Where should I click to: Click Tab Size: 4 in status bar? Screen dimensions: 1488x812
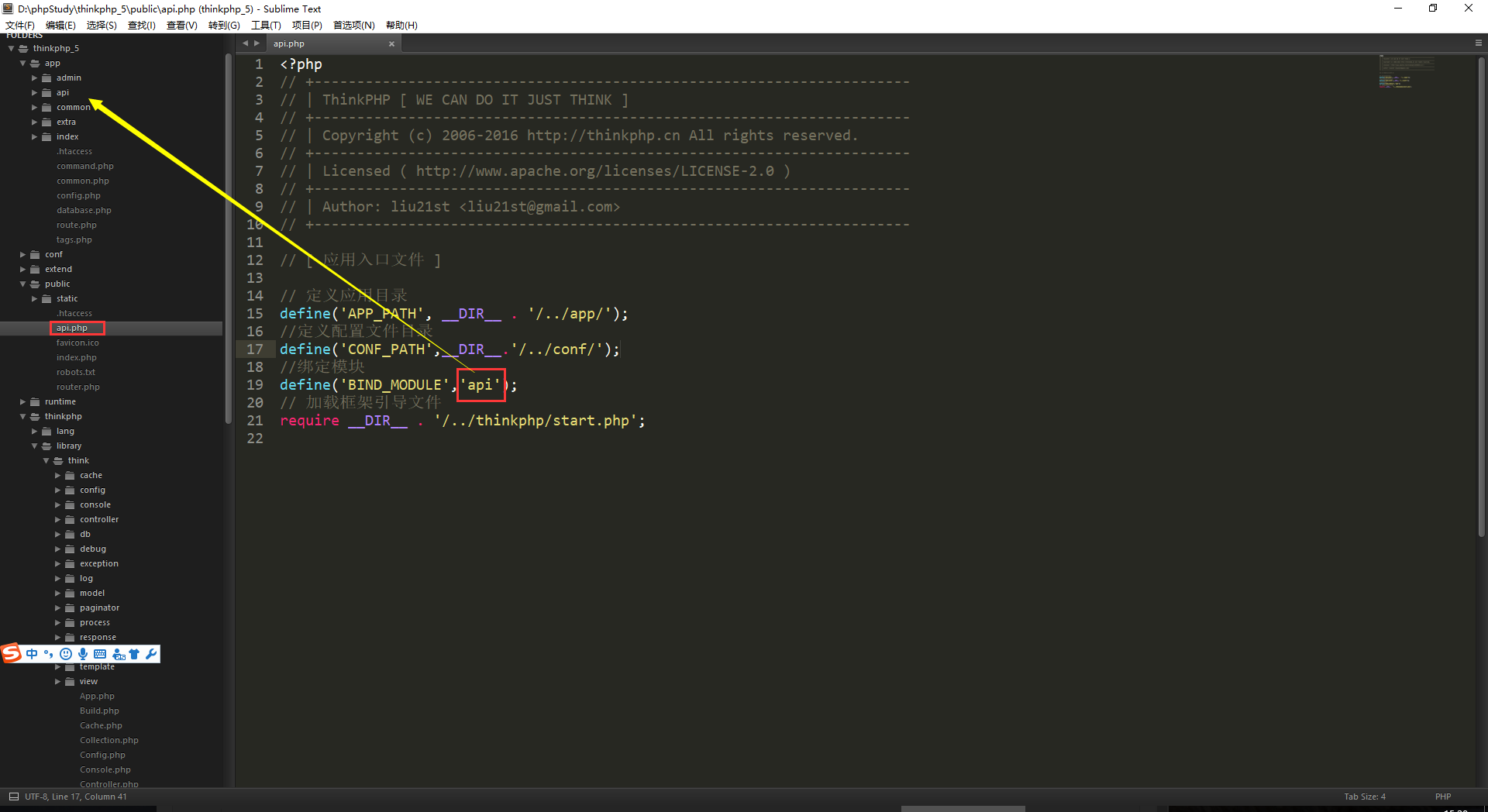coord(1364,797)
